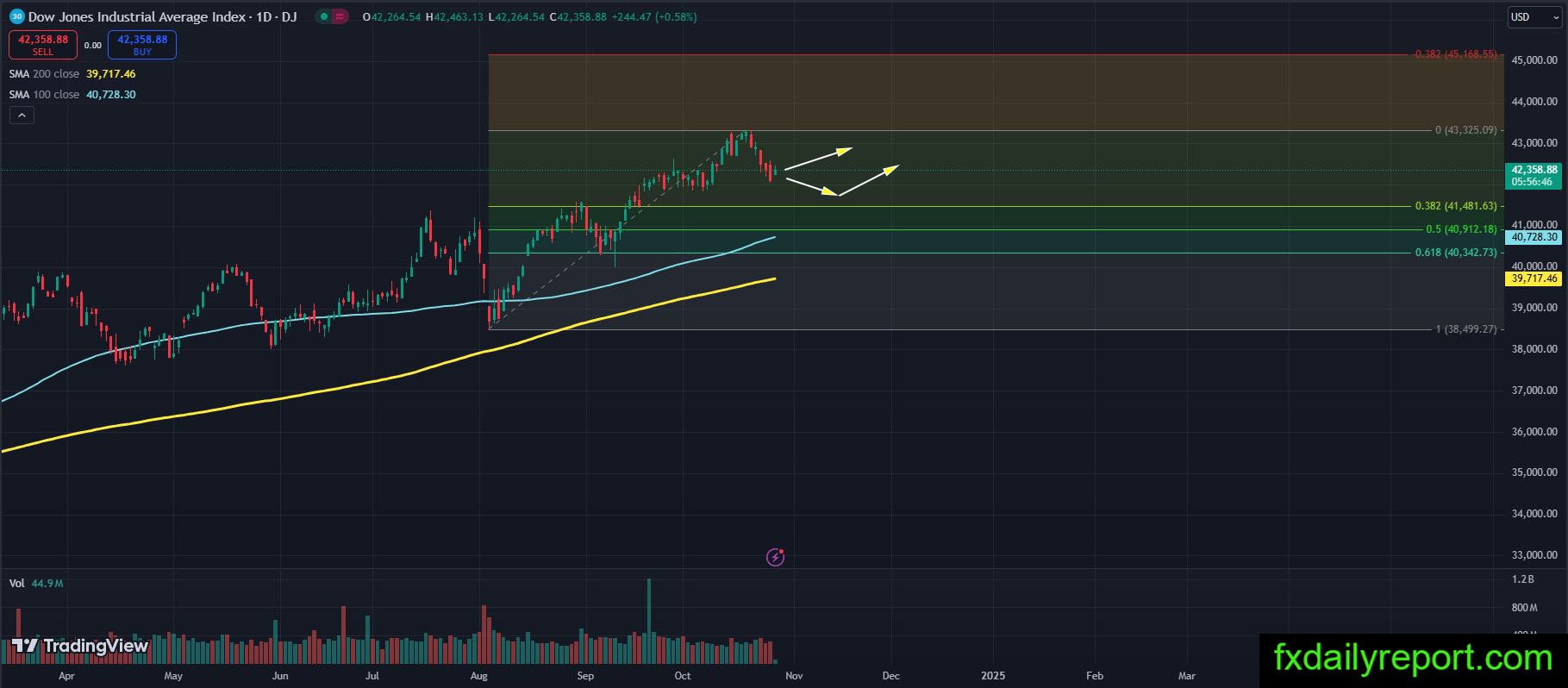Click the Oct label on time axis
Image resolution: width=1568 pixels, height=688 pixels.
coord(683,676)
